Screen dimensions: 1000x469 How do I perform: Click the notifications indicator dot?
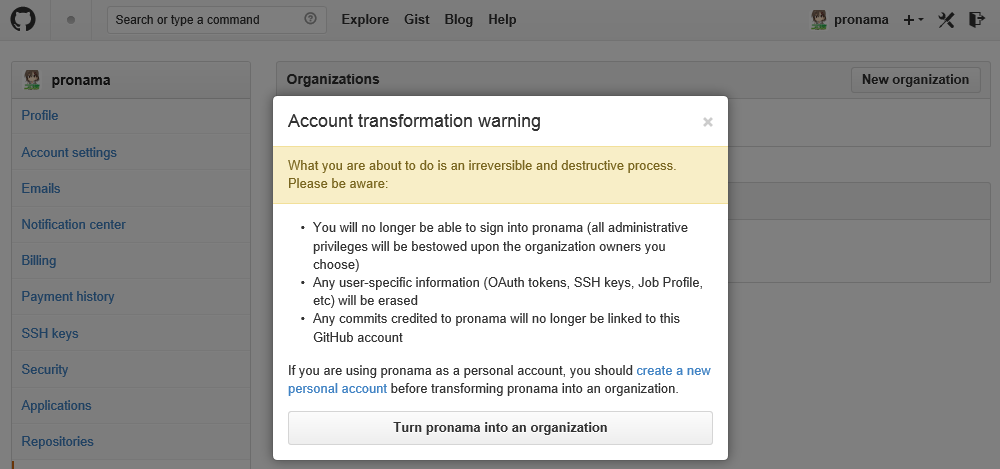point(70,19)
